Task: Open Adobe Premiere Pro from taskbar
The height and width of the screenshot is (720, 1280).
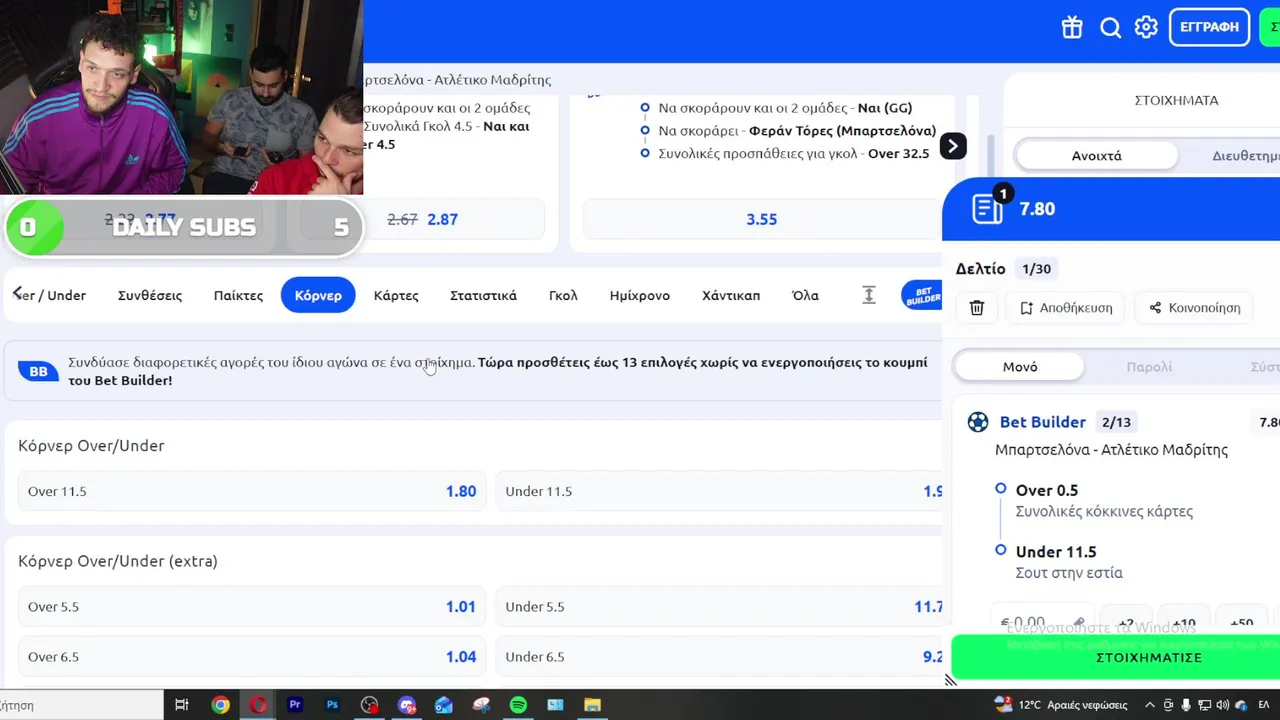Action: tap(295, 705)
